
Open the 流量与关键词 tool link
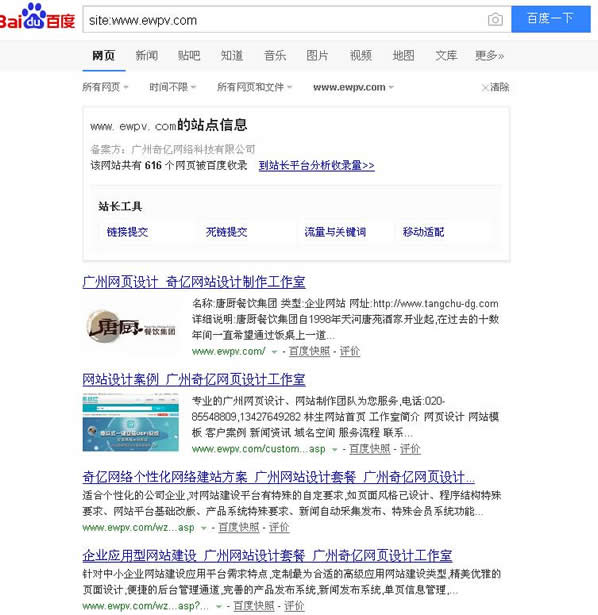(335, 232)
